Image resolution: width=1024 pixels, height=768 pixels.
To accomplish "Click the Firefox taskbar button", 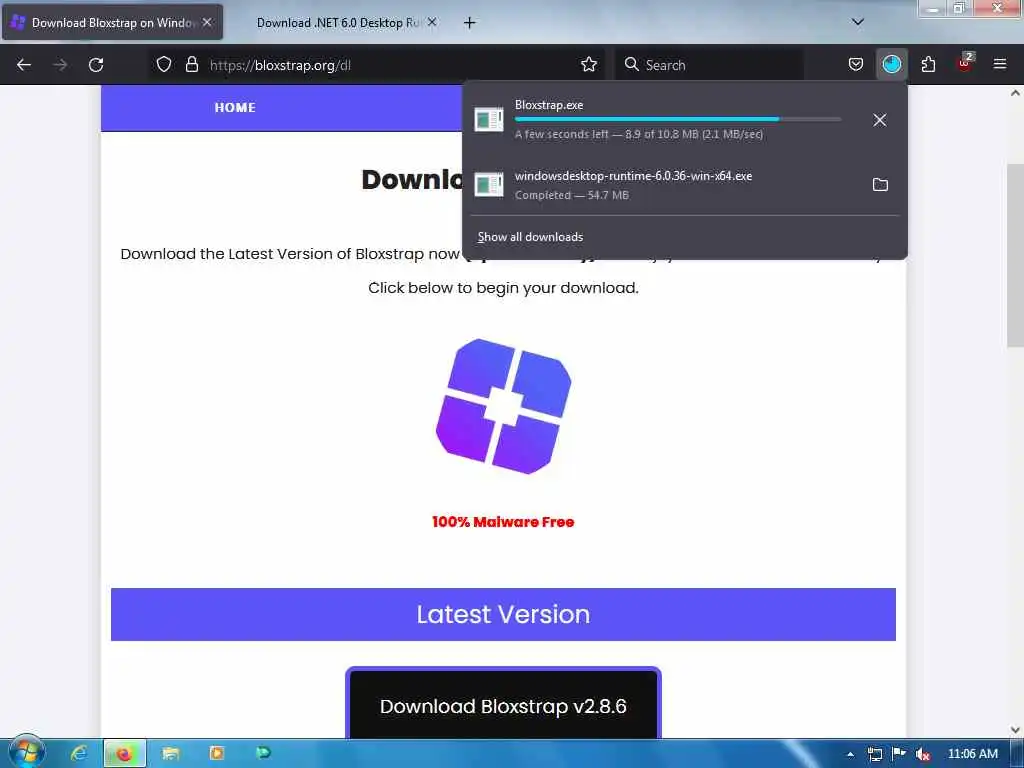I will pos(125,753).
